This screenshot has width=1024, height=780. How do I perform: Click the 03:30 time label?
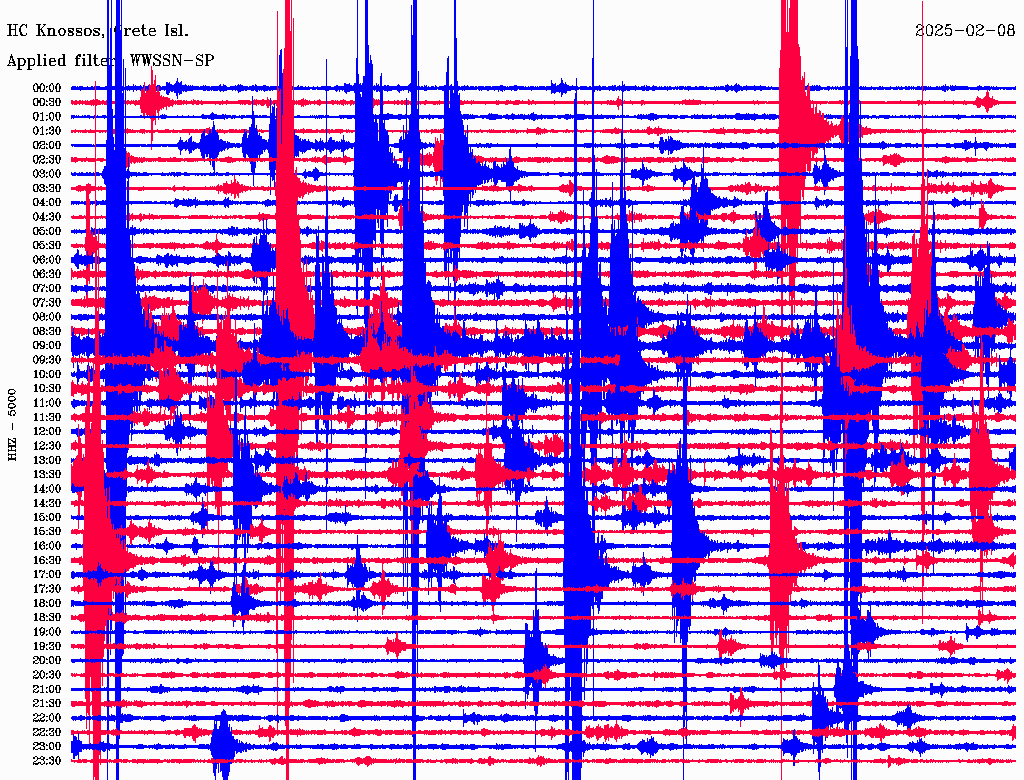47,188
